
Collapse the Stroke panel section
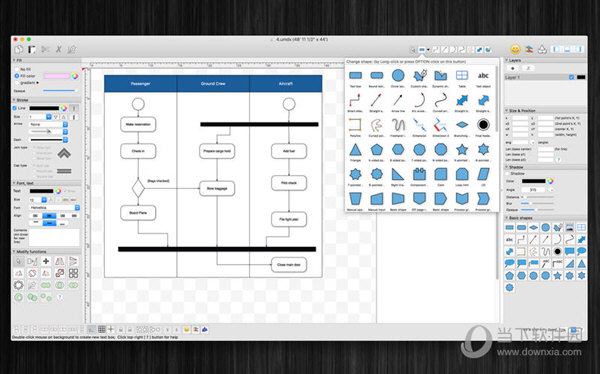pyautogui.click(x=14, y=100)
